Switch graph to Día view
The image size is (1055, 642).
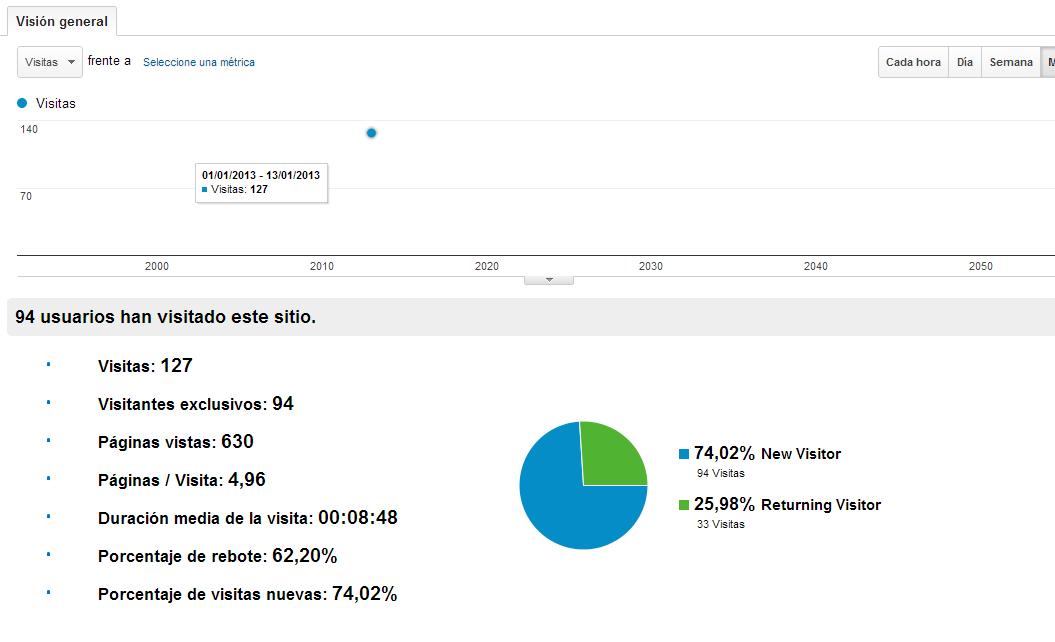(965, 62)
